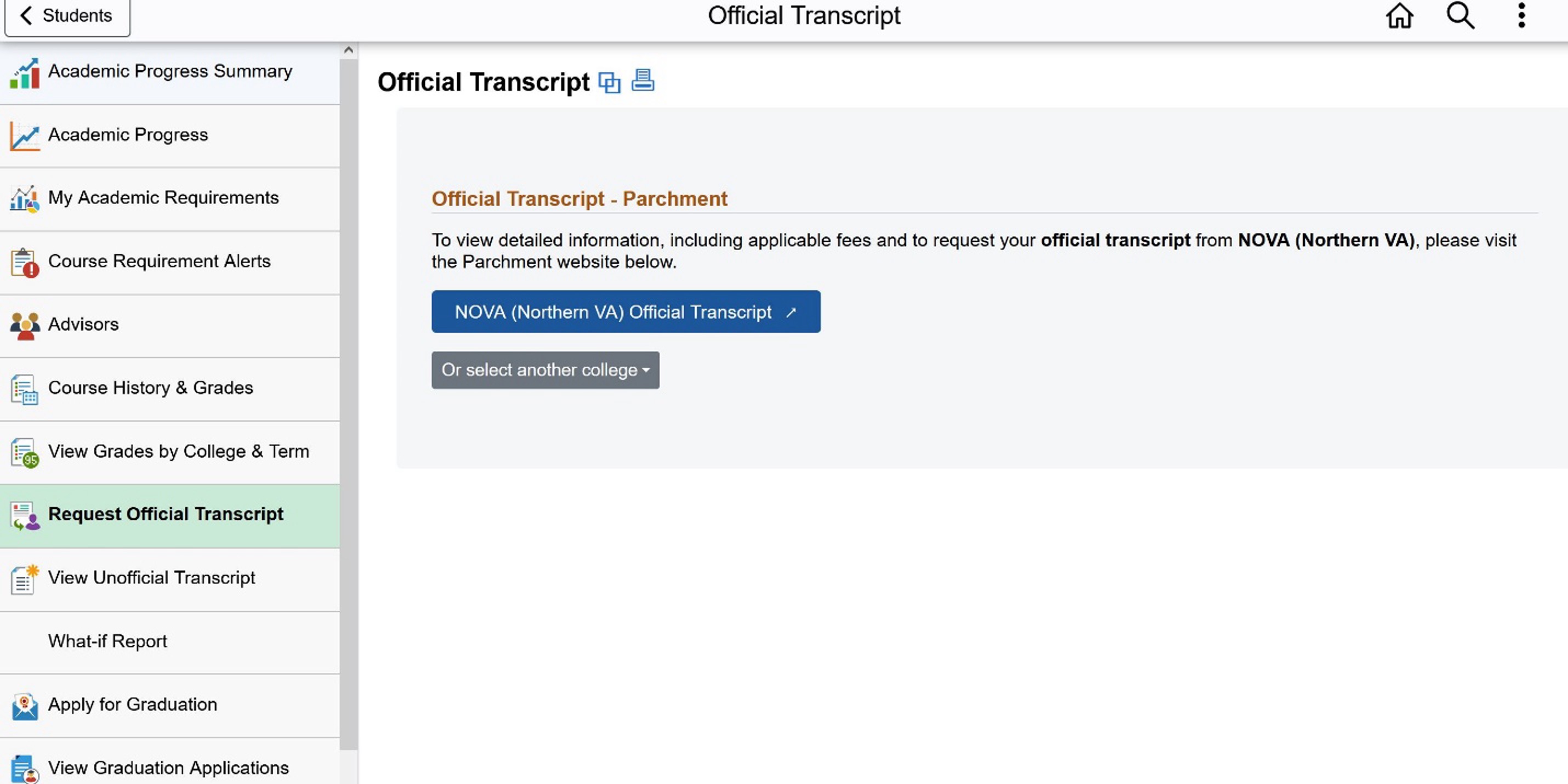Go back using the Students button
The image size is (1568, 784).
coord(67,16)
